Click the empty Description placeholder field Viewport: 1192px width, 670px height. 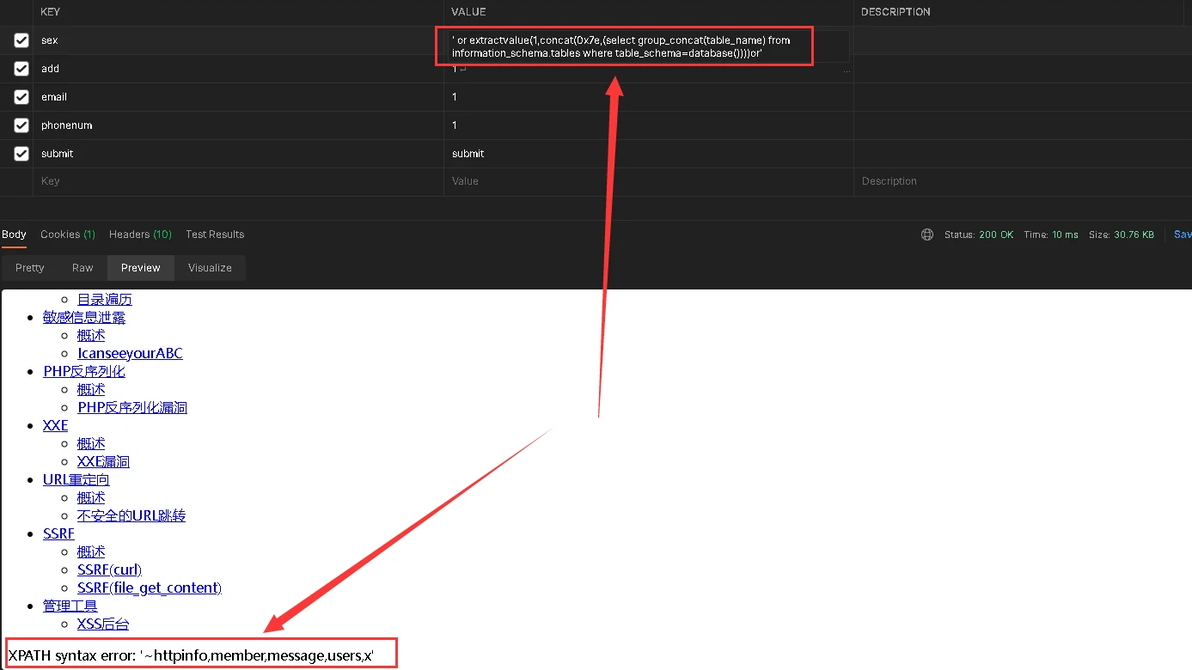[1022, 181]
